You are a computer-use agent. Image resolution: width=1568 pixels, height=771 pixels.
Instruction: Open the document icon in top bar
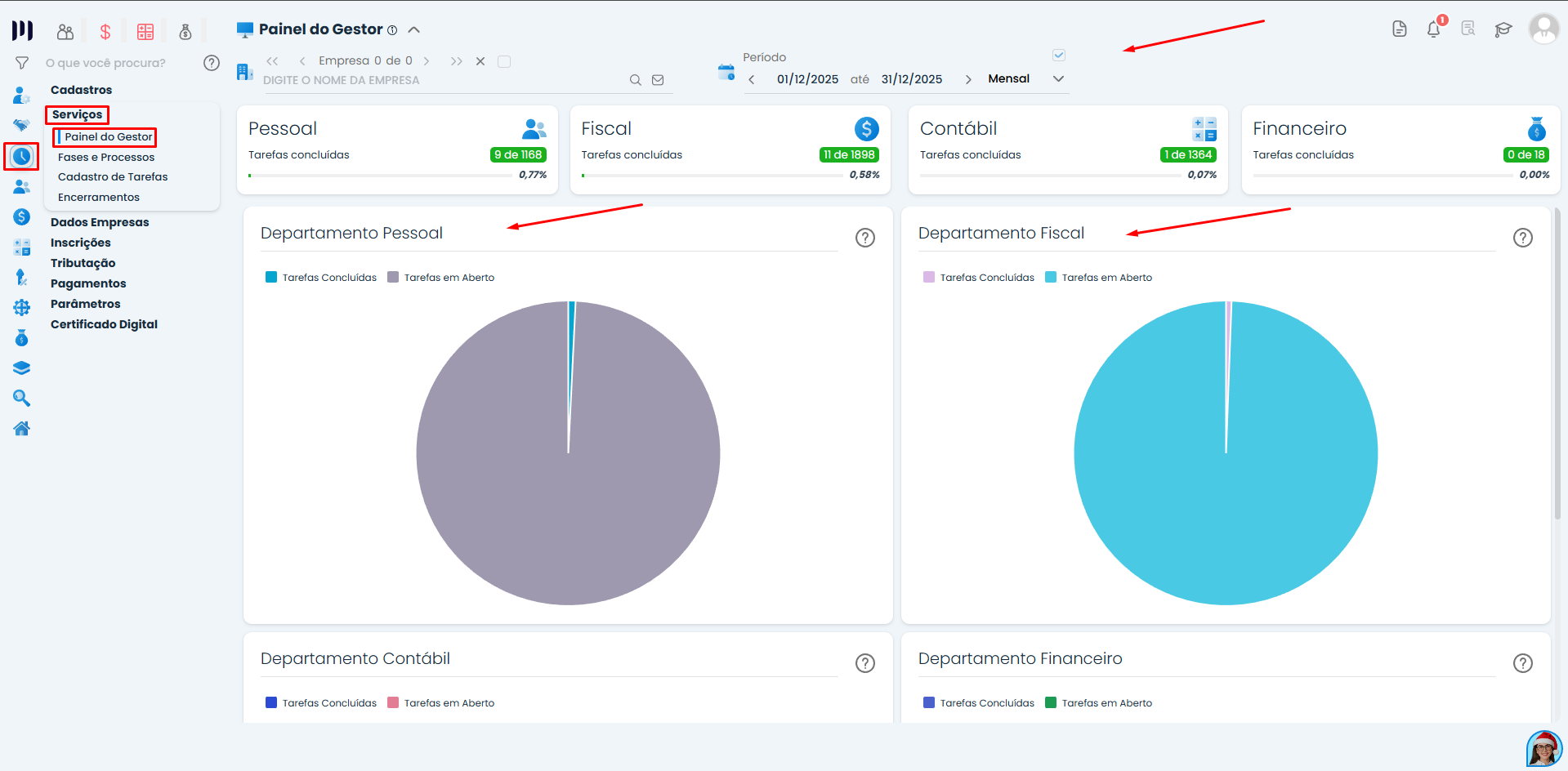pyautogui.click(x=1399, y=29)
